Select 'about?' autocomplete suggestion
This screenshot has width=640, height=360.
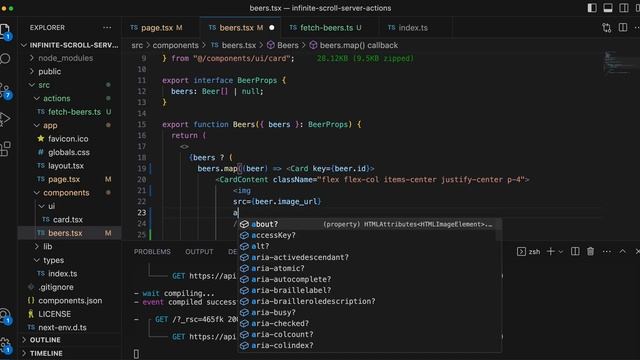pos(369,224)
